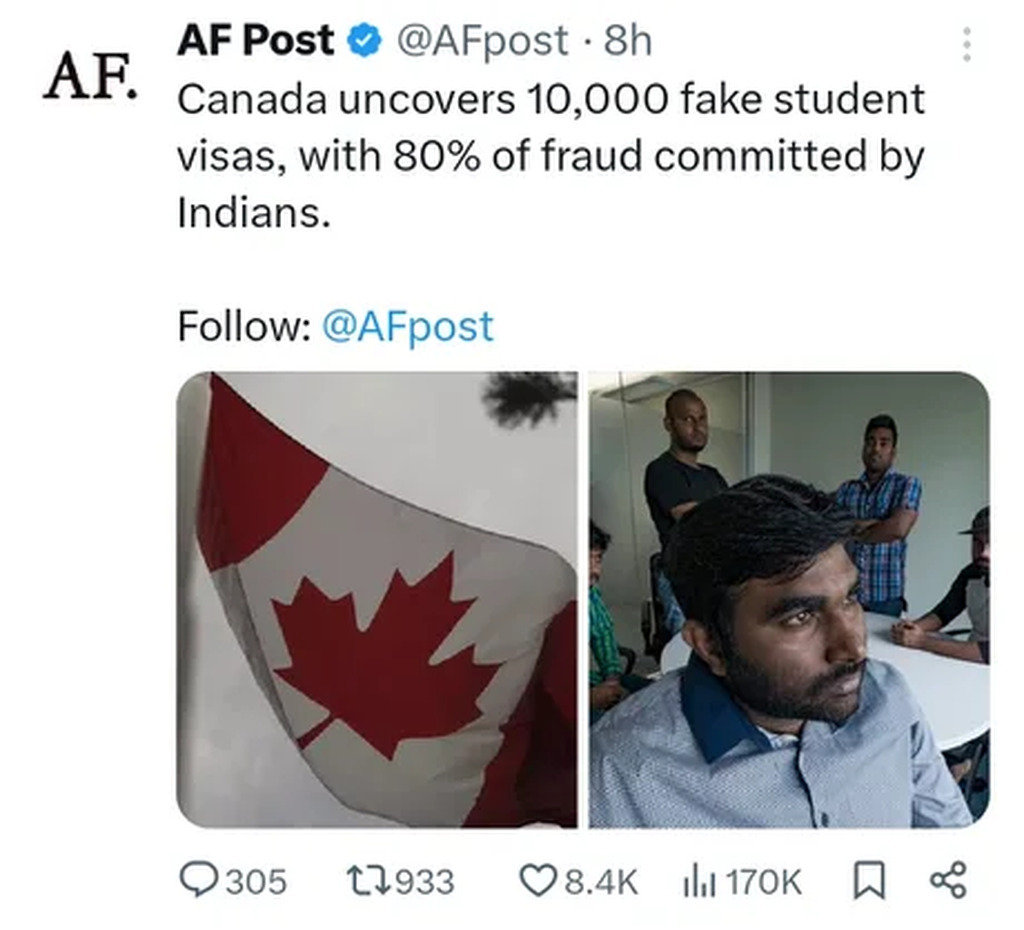Open the AF. profile avatar

pyautogui.click(x=88, y=78)
